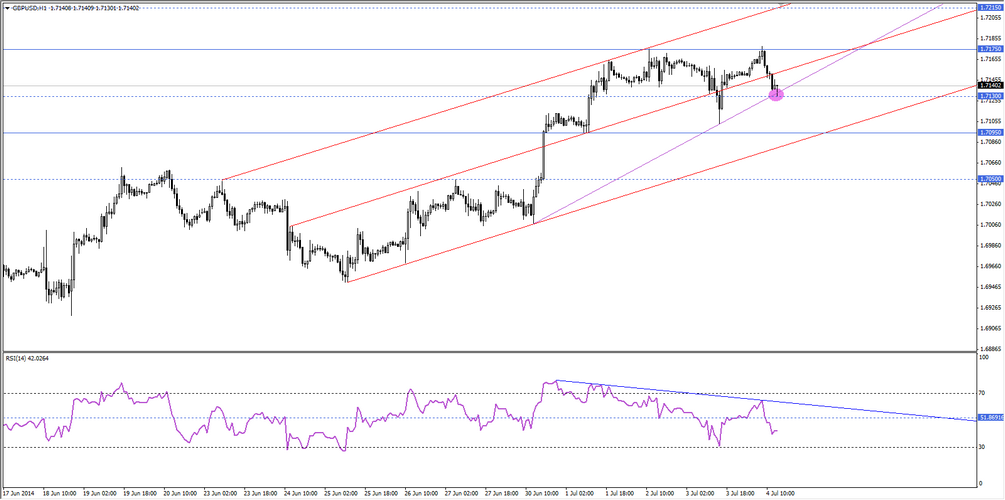This screenshot has height=500, width=1005.
Task: Click the 70 level label on RSI scale
Action: tap(981, 393)
